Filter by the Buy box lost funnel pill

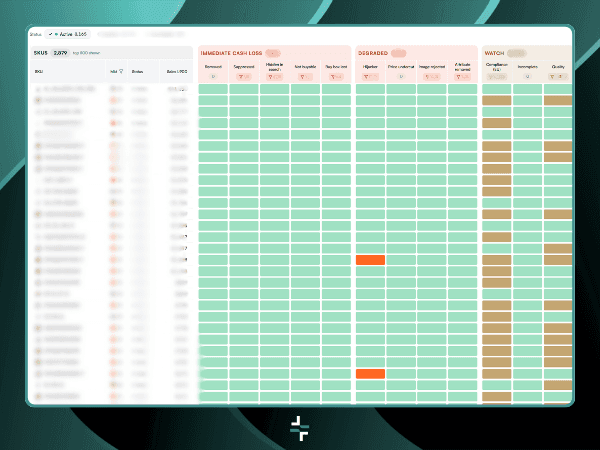coord(336,77)
